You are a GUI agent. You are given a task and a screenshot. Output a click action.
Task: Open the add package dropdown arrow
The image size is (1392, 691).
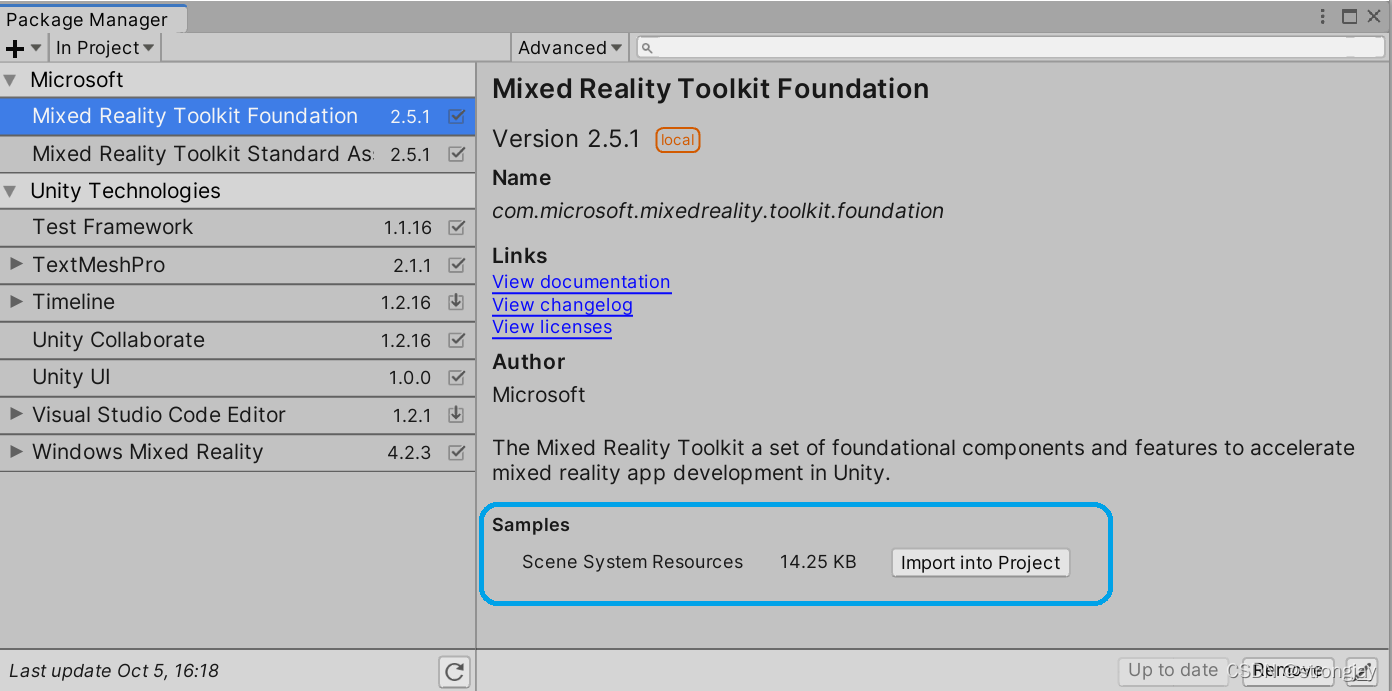36,48
